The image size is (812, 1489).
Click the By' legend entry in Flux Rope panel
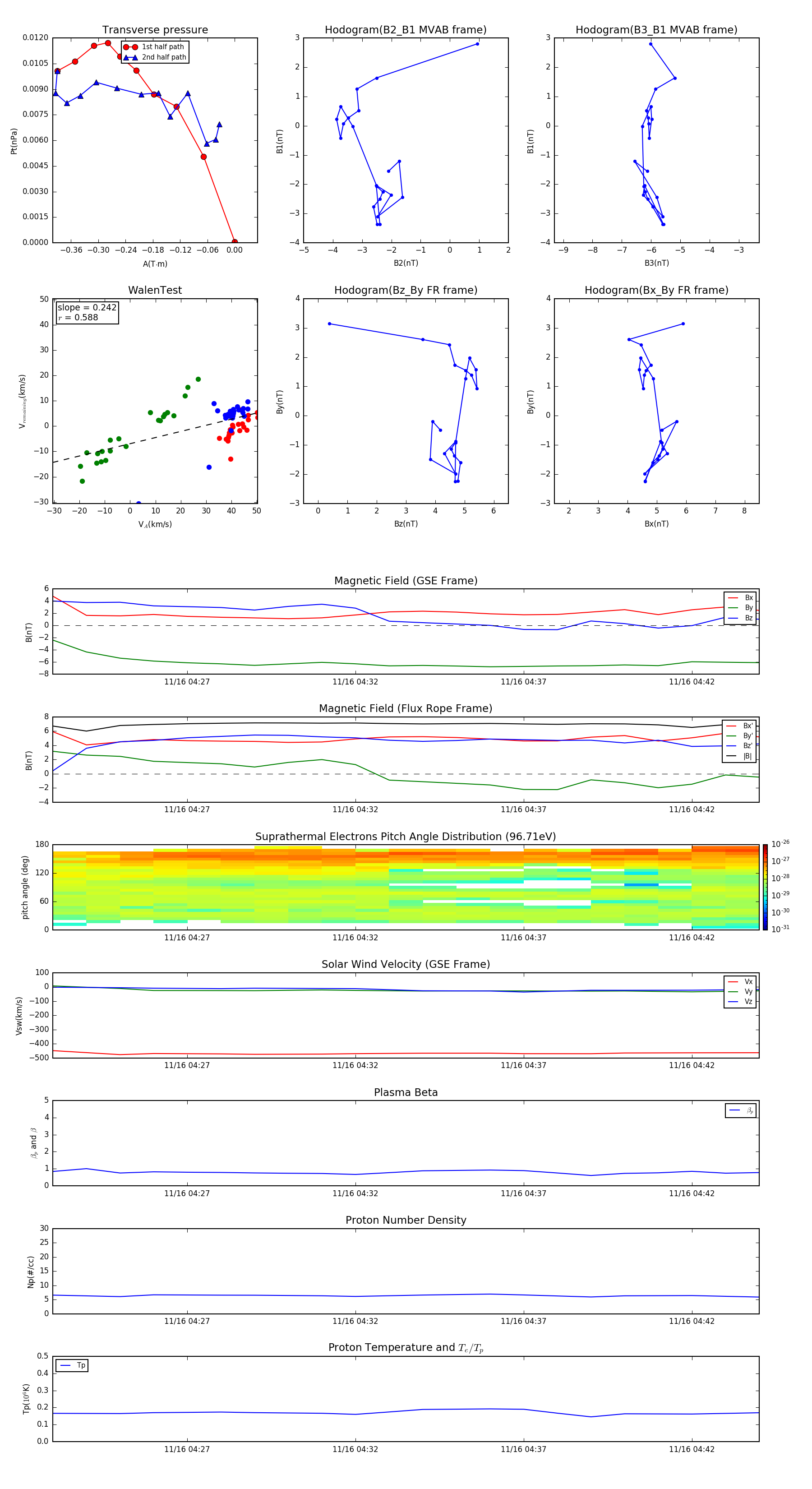point(740,736)
